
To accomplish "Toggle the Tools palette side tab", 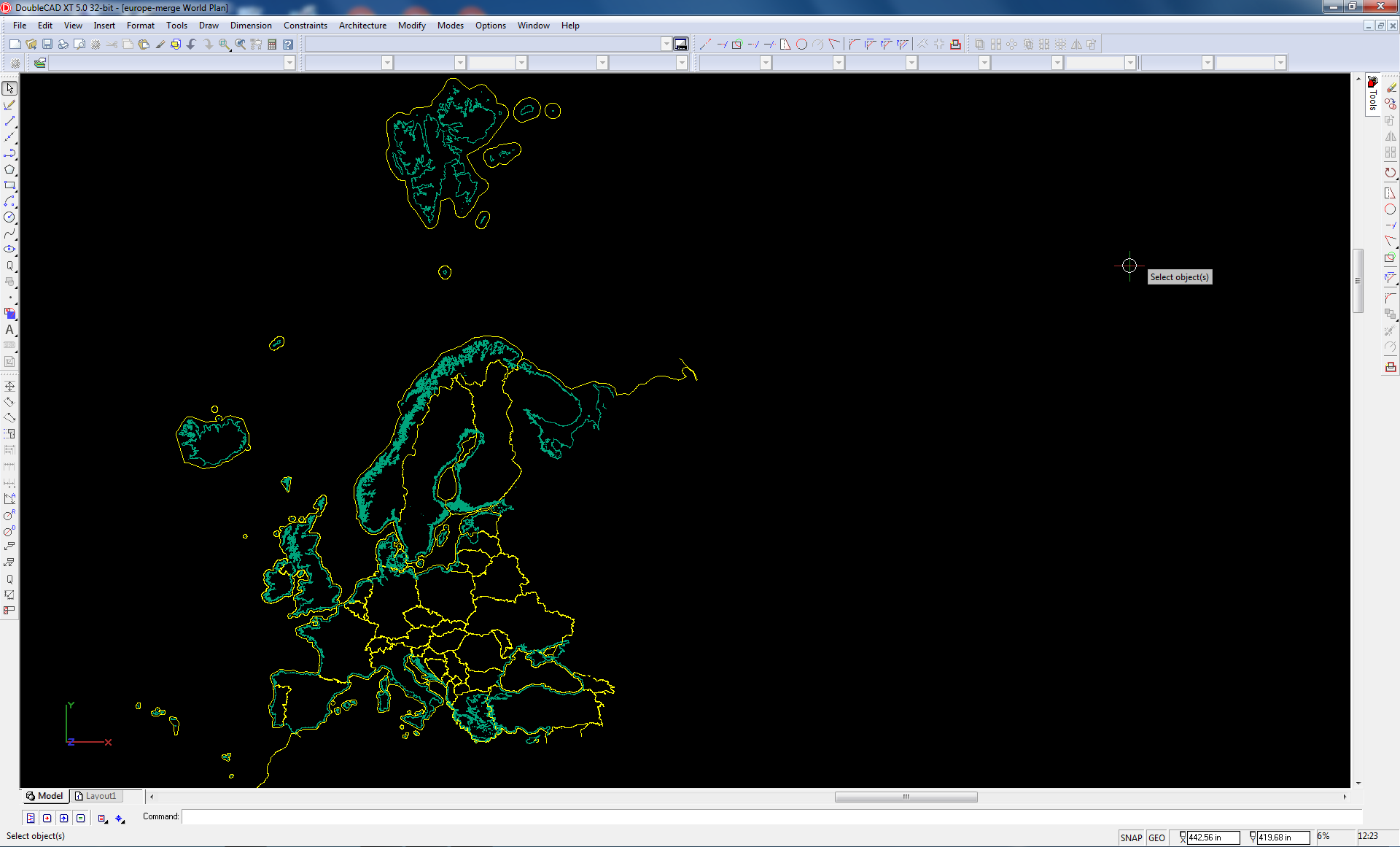I will click(x=1372, y=96).
